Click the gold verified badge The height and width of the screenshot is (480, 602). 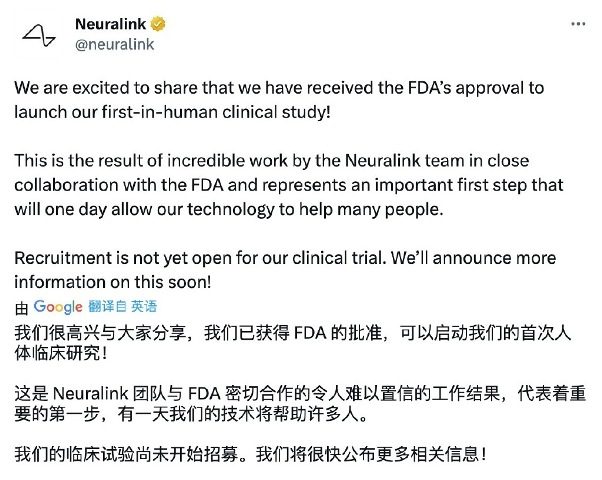pyautogui.click(x=158, y=24)
